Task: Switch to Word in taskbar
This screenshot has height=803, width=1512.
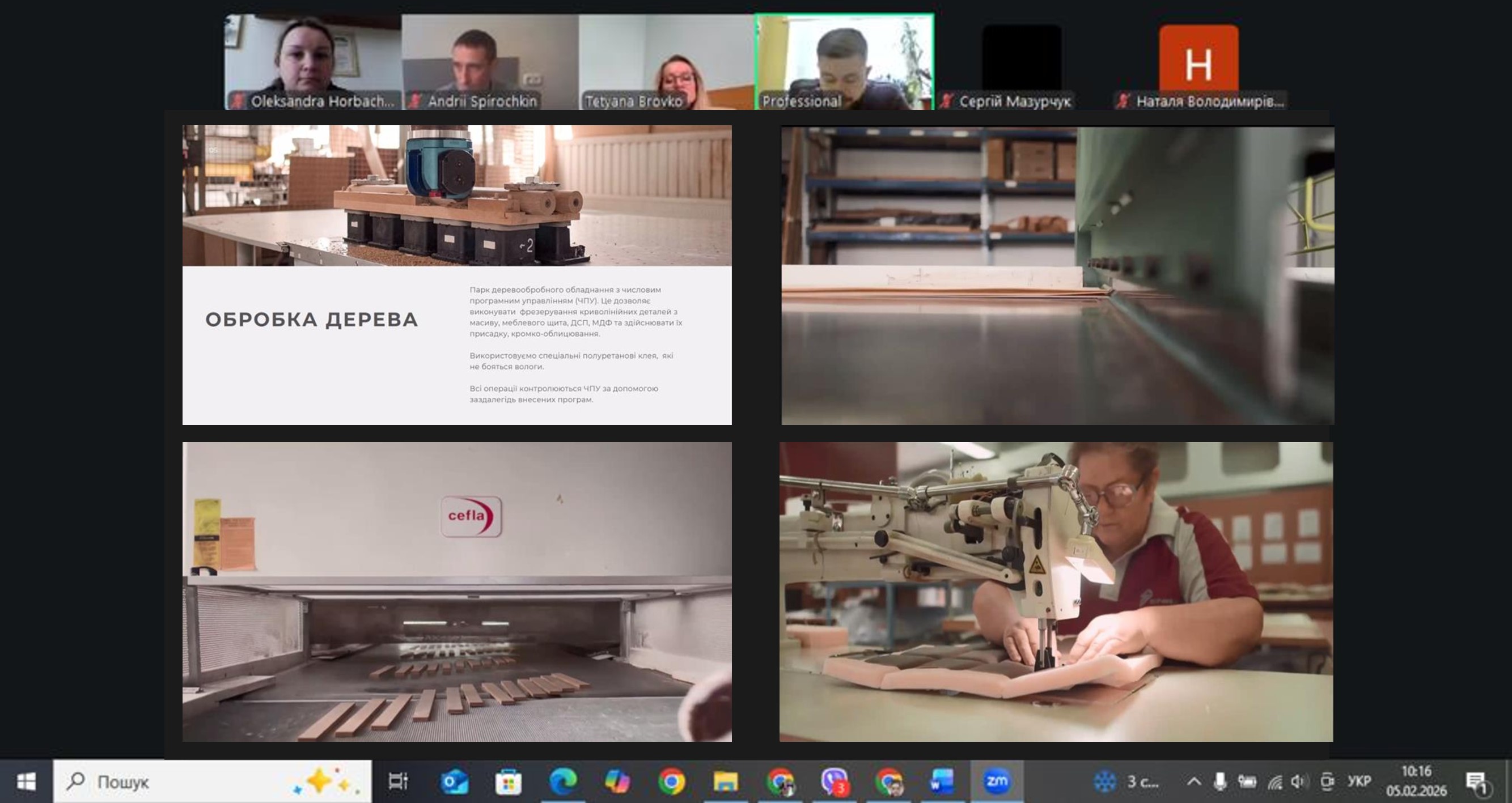Action: [943, 781]
